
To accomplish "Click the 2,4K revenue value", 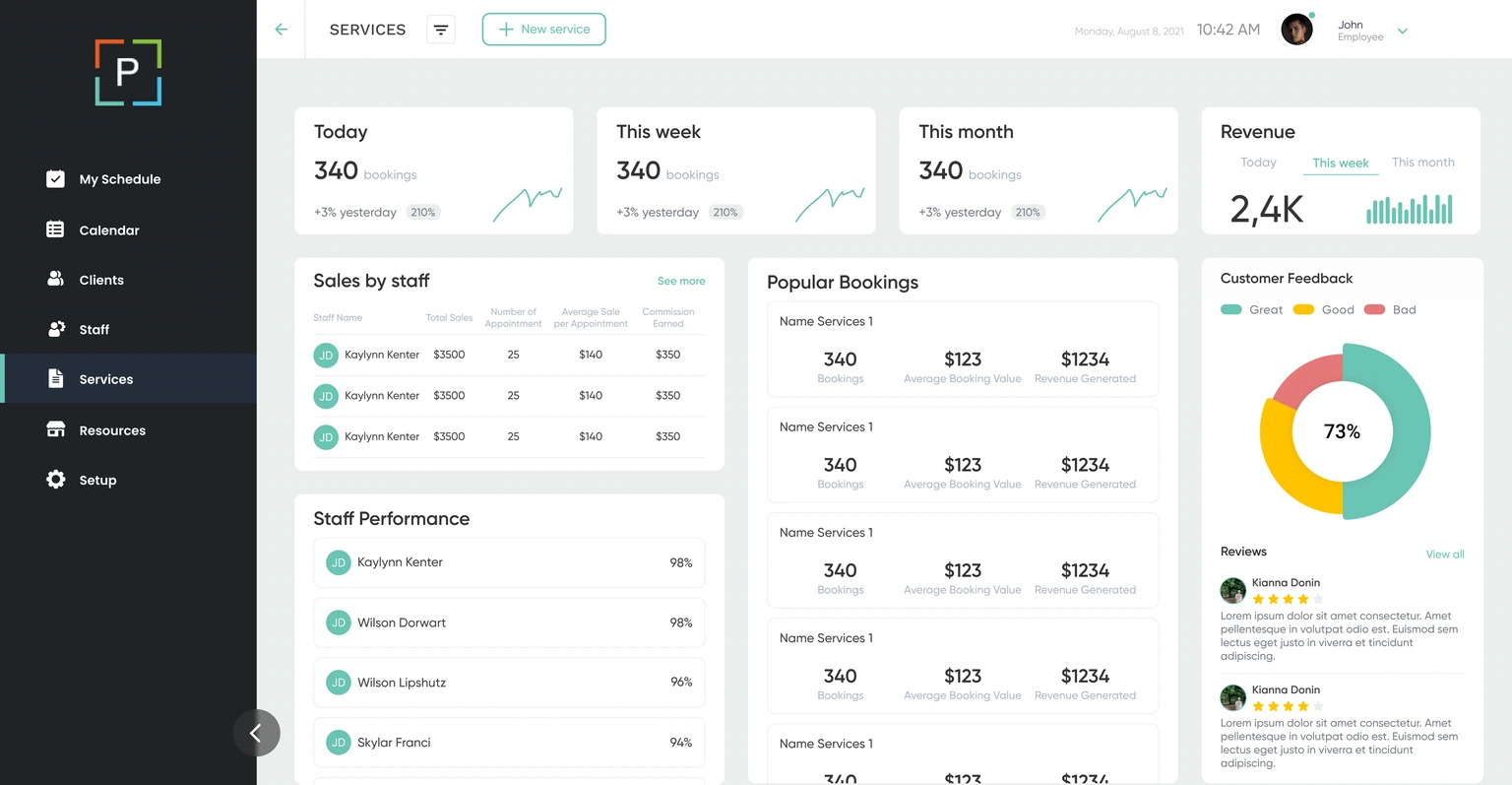I will (x=1267, y=209).
